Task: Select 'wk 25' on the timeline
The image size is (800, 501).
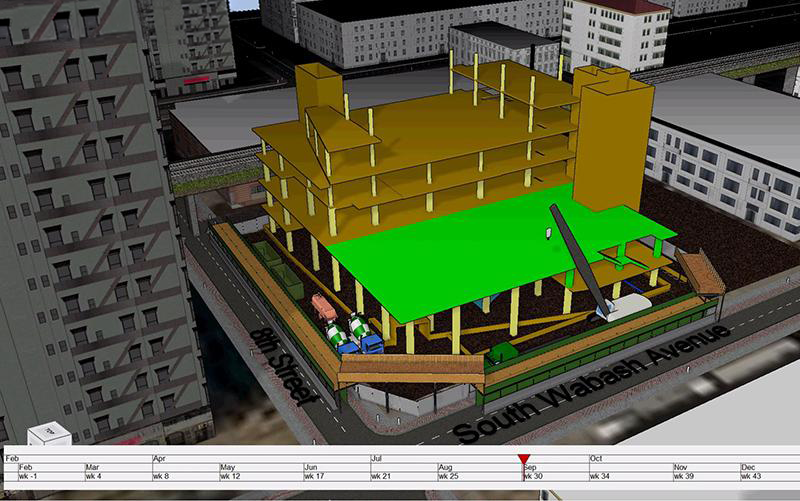Action: (x=448, y=477)
